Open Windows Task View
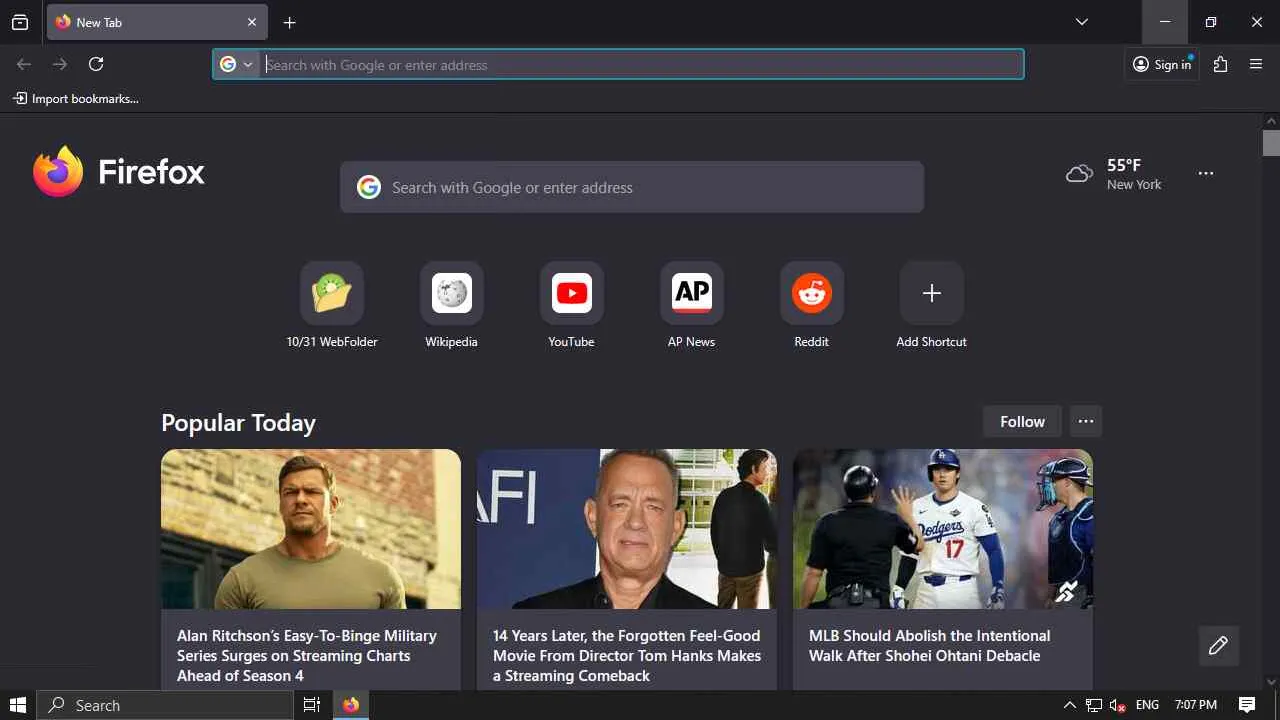This screenshot has width=1280, height=720. 312,705
